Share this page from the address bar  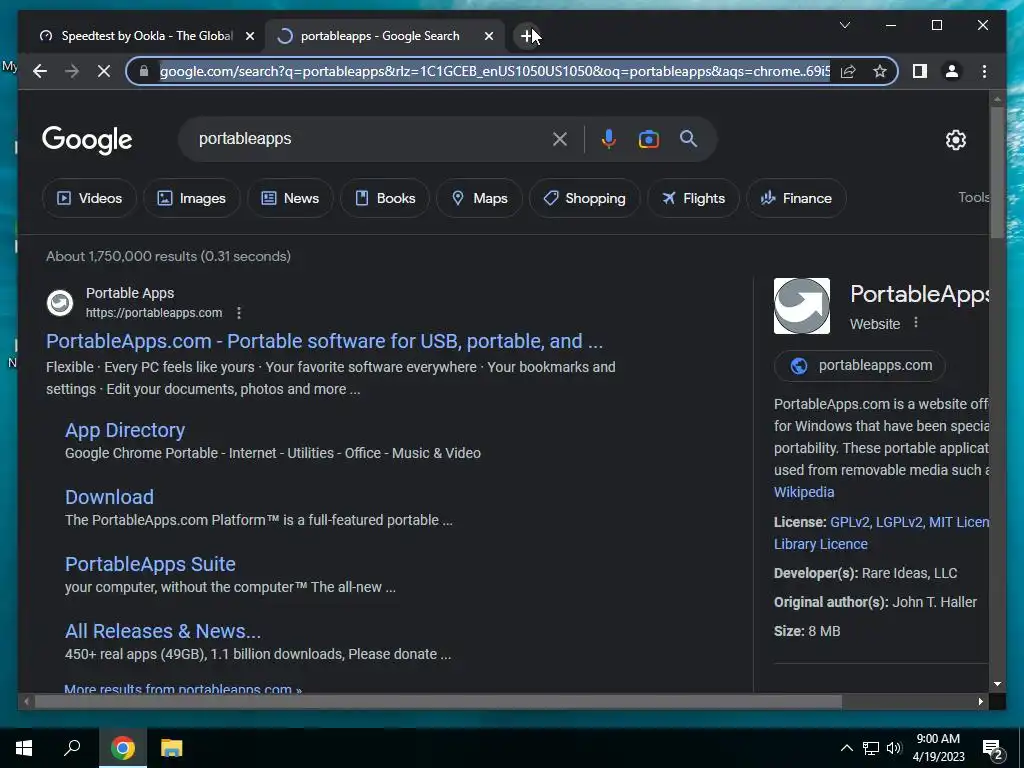[848, 71]
